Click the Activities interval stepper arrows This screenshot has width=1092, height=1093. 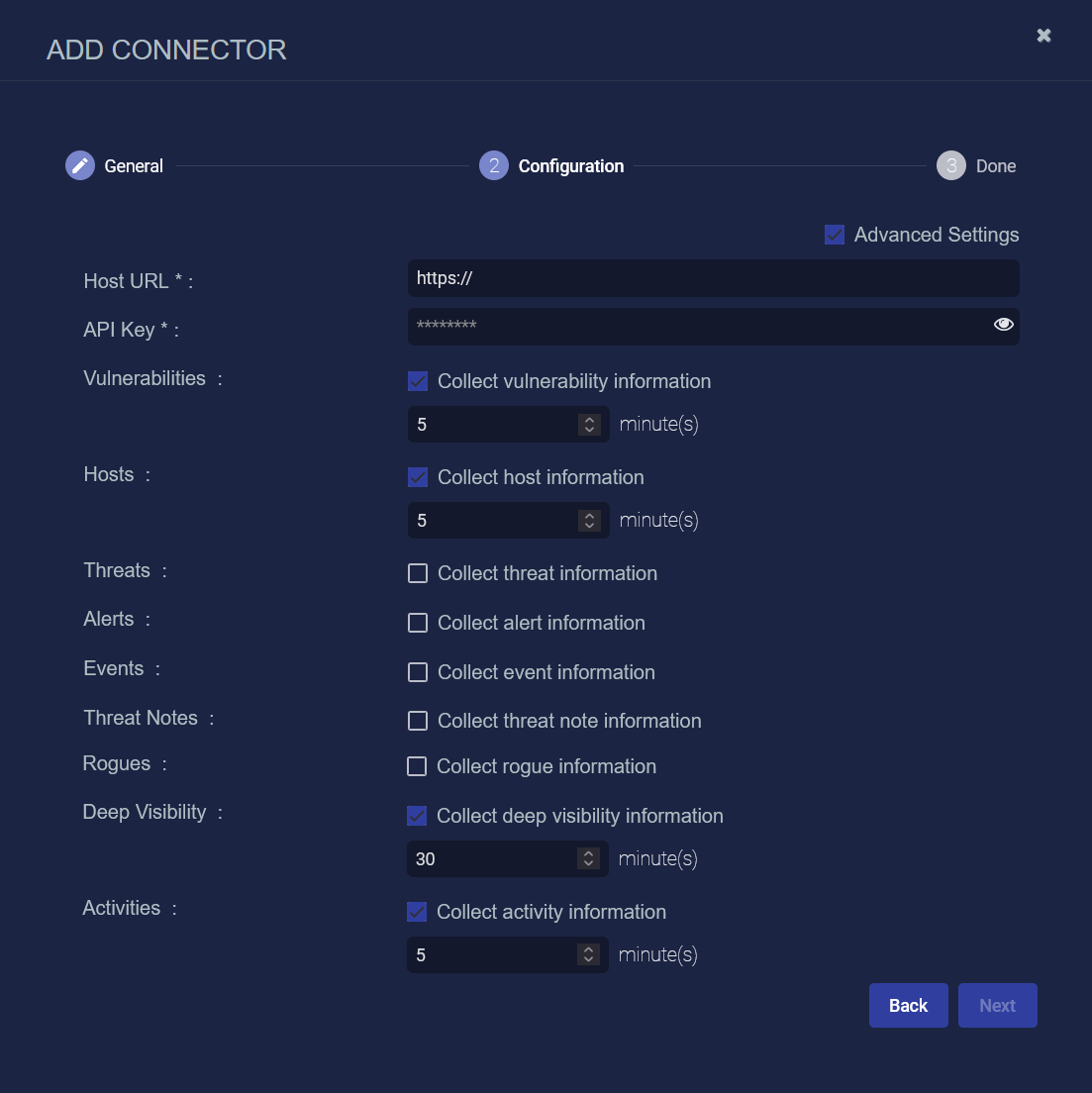tap(589, 955)
